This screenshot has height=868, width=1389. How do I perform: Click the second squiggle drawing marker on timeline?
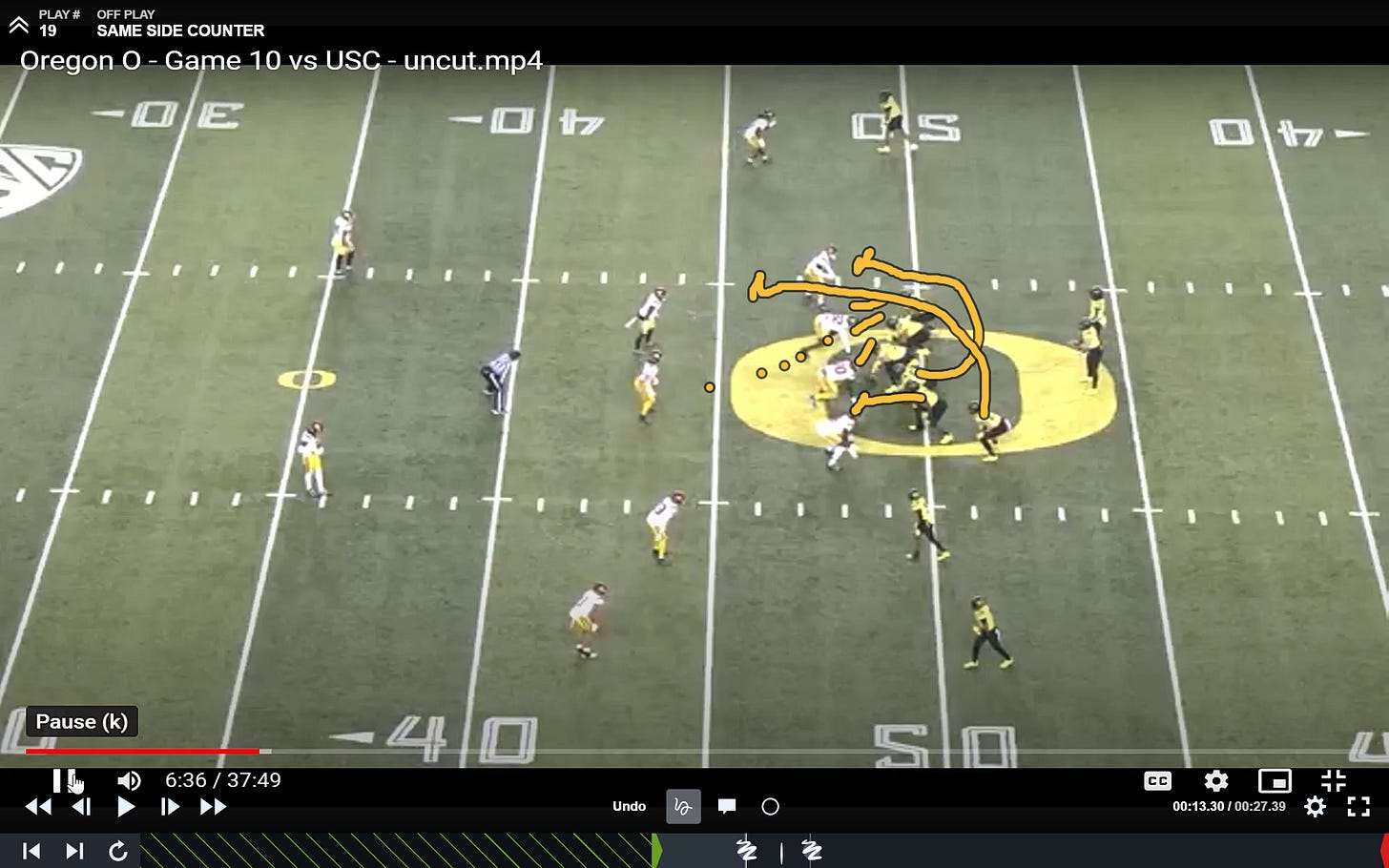pos(812,850)
